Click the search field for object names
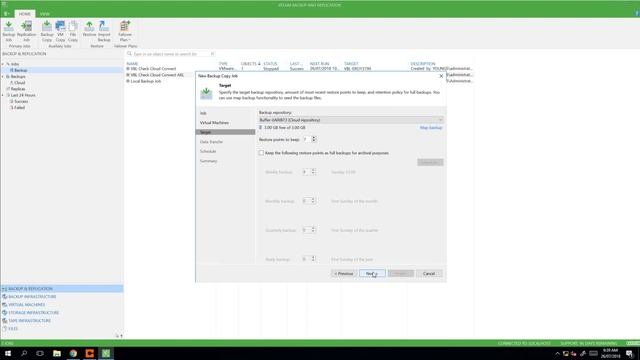Image resolution: width=640 pixels, height=360 pixels. [171, 54]
